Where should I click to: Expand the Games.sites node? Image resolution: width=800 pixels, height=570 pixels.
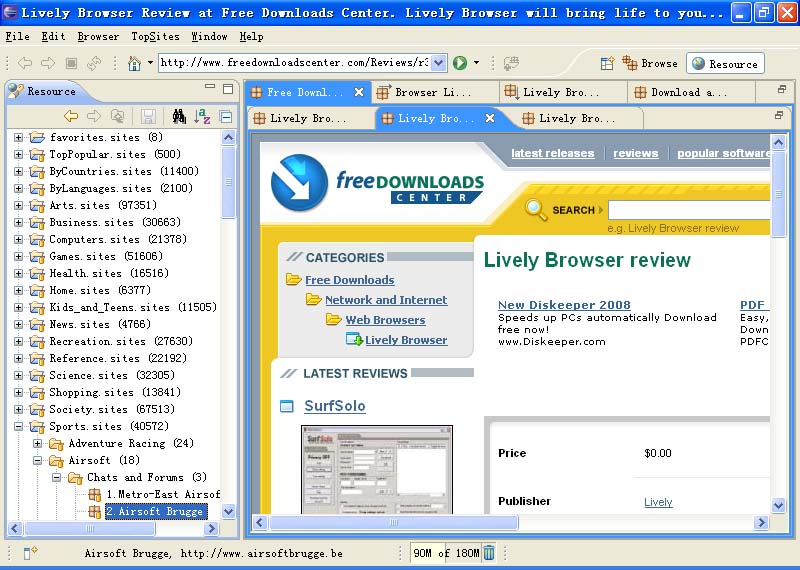(18, 256)
